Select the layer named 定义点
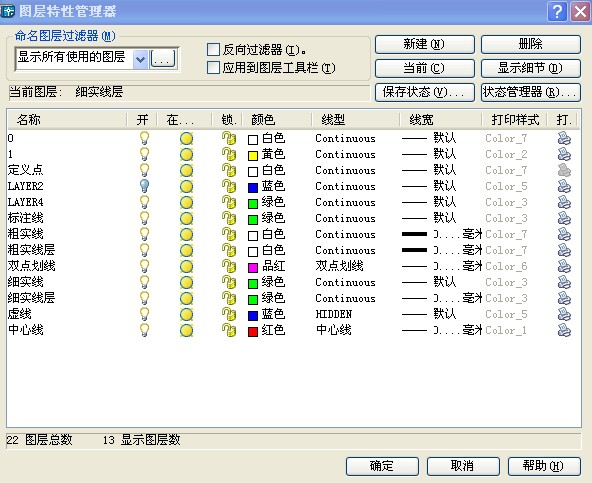The width and height of the screenshot is (592, 483). coord(25,170)
